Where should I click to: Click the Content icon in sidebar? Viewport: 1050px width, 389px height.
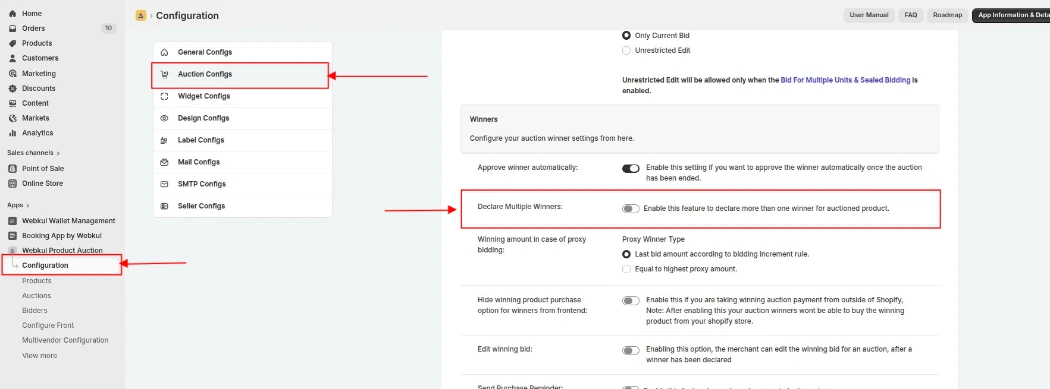click(x=12, y=103)
